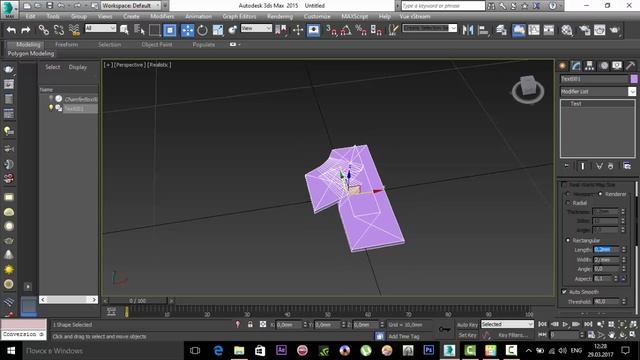
Task: Activate the Bind to Space Warp tool
Action: [74, 30]
